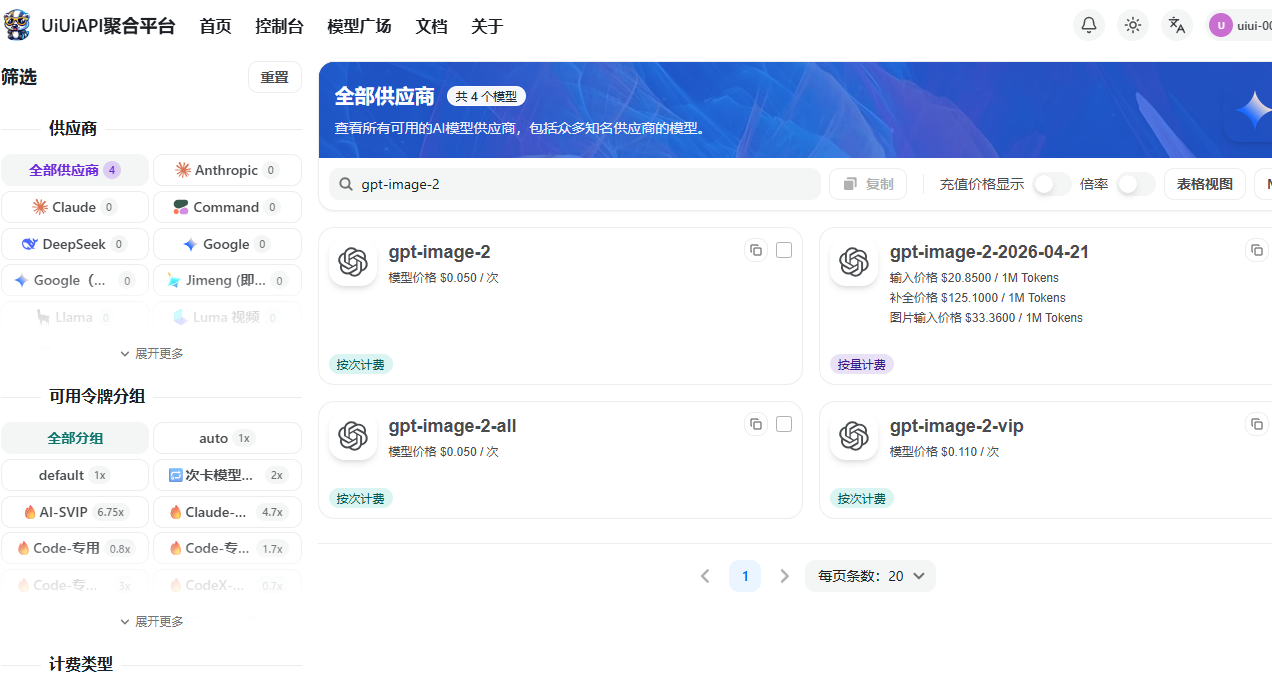Viewport: 1272px width, 677px height.
Task: Copy the gpt-image-2 model name
Action: click(x=756, y=250)
